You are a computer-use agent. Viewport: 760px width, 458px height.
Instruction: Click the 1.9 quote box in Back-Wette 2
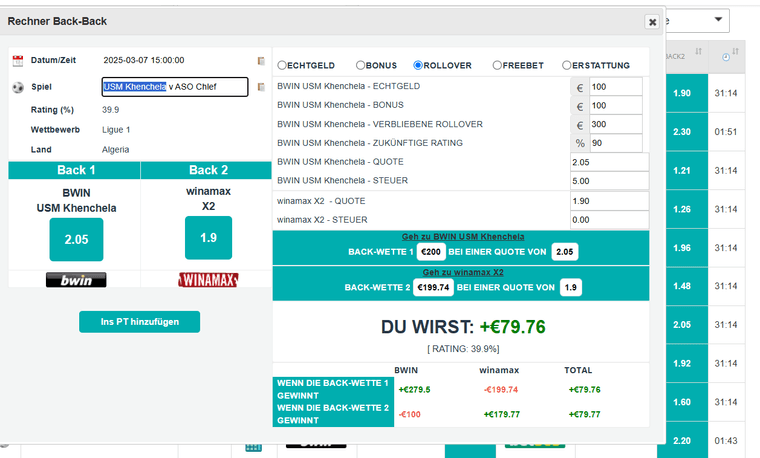point(571,287)
